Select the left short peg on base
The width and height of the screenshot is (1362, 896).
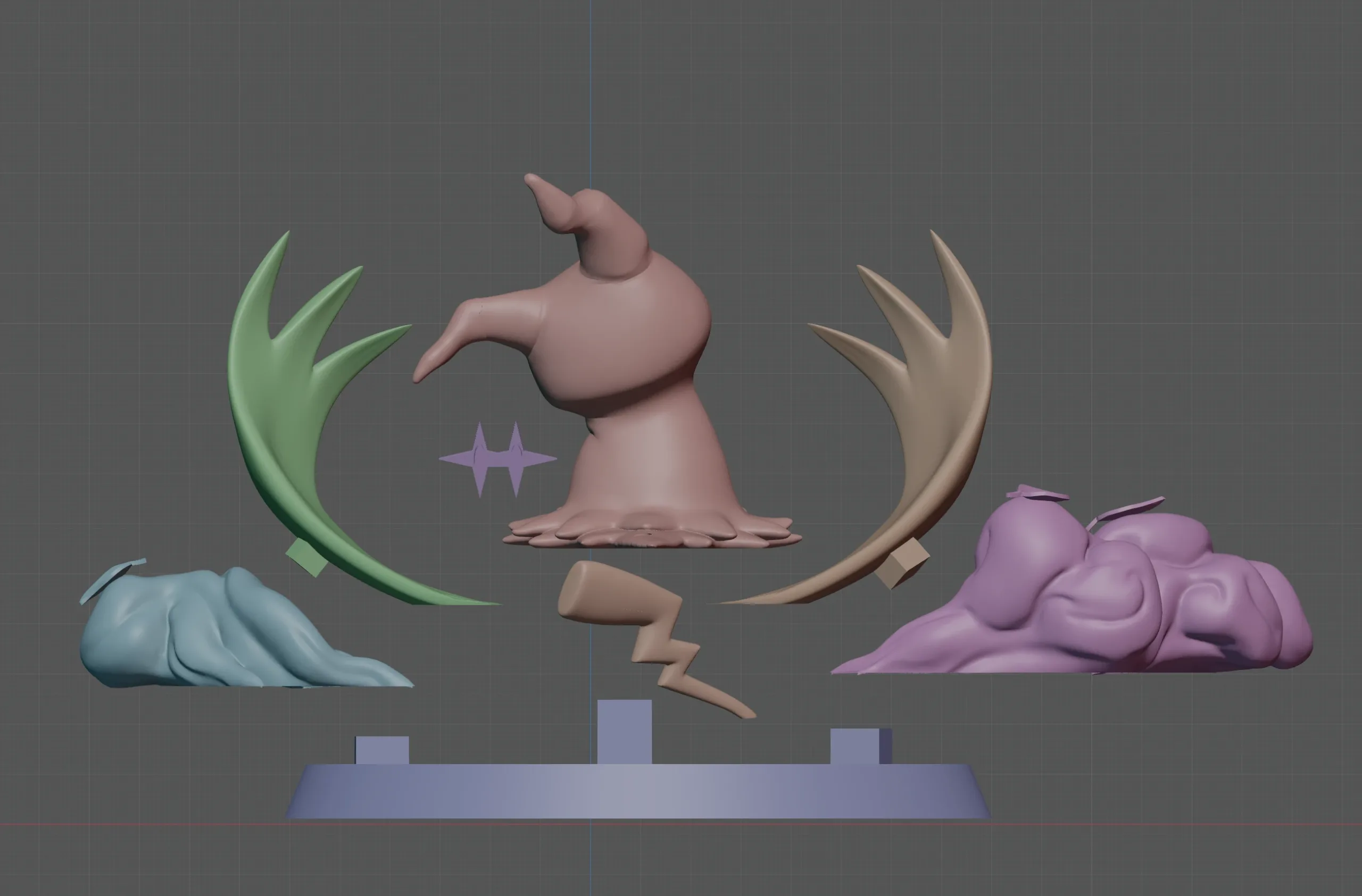(383, 750)
